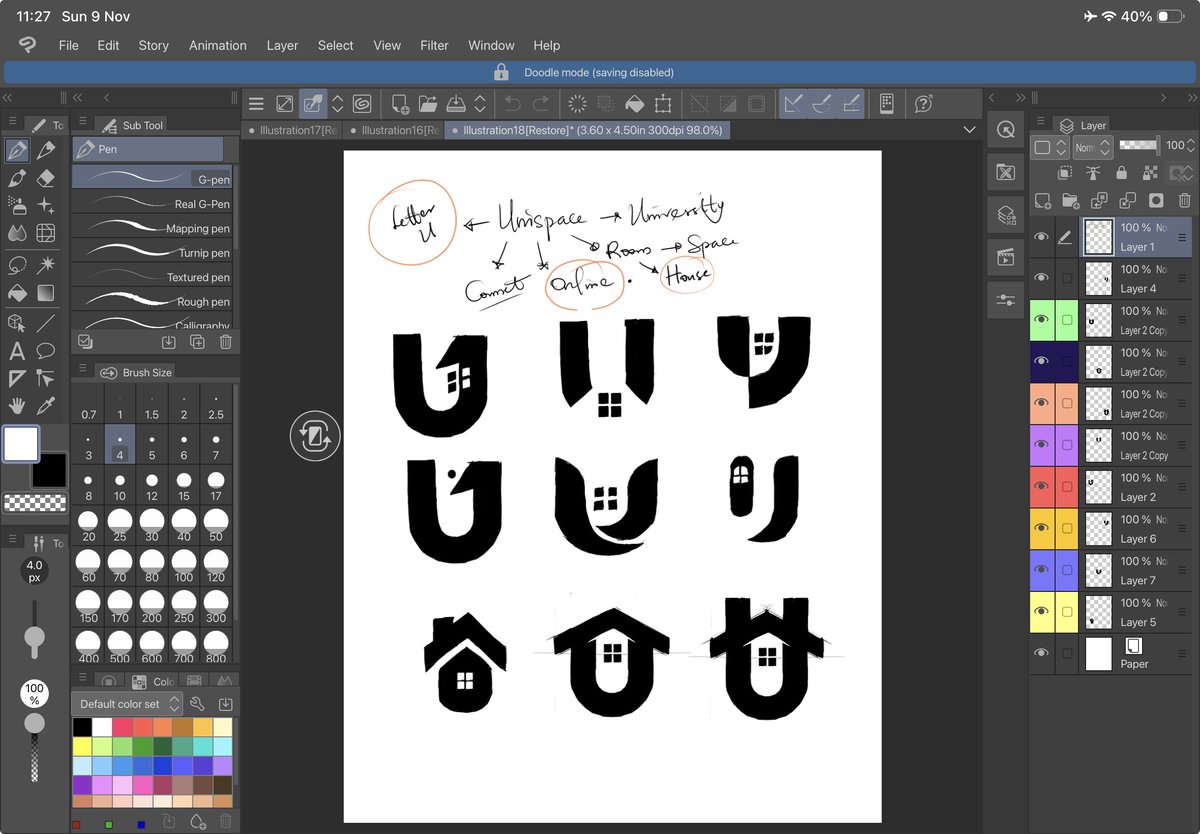Hide Layer 7 using its eye icon
Viewport: 1200px width, 834px height.
[1041, 571]
